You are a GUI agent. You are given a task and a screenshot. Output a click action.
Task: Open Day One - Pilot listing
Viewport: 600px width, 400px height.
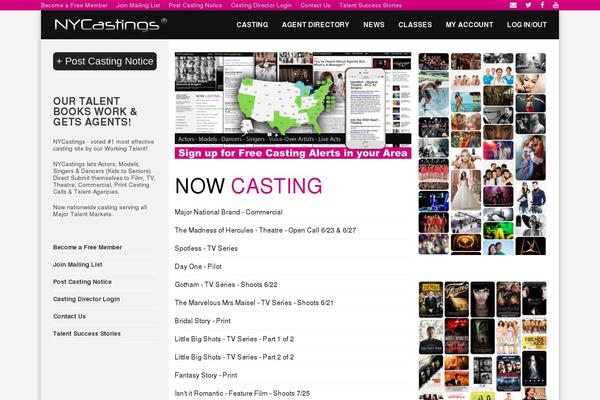click(198, 266)
